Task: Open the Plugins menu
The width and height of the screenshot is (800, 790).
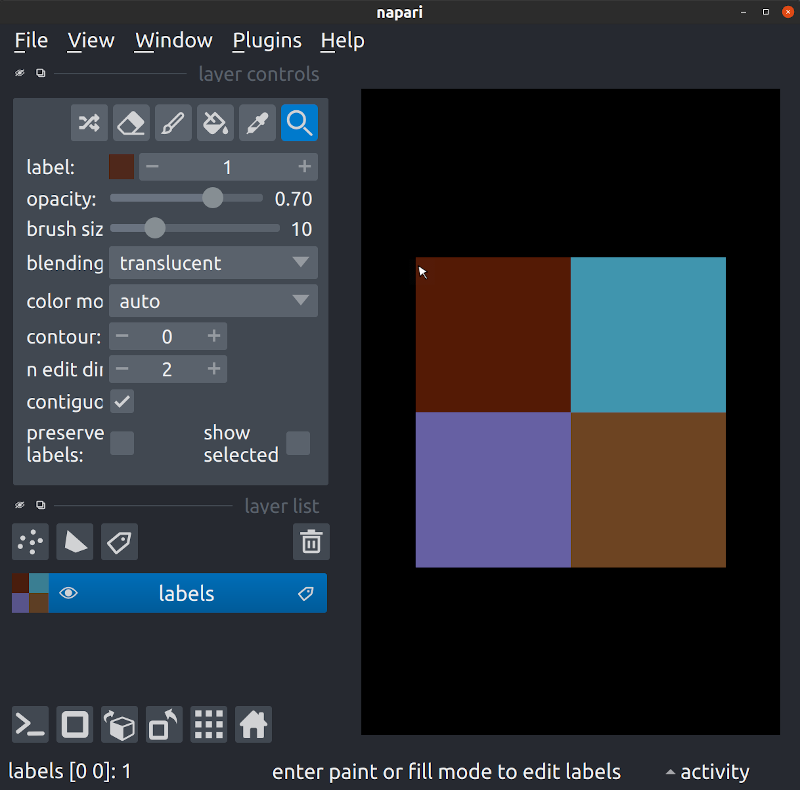Action: [266, 40]
